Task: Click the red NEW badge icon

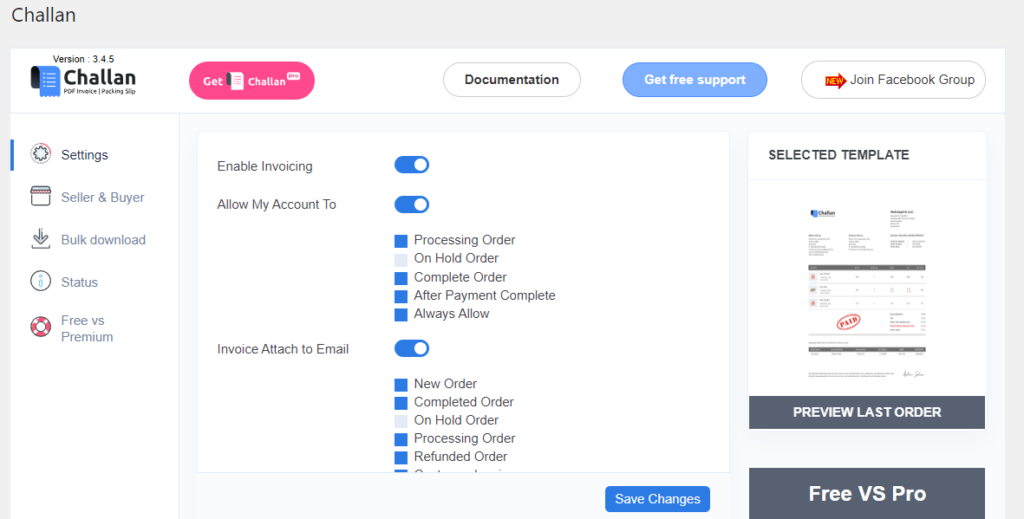Action: click(x=835, y=80)
